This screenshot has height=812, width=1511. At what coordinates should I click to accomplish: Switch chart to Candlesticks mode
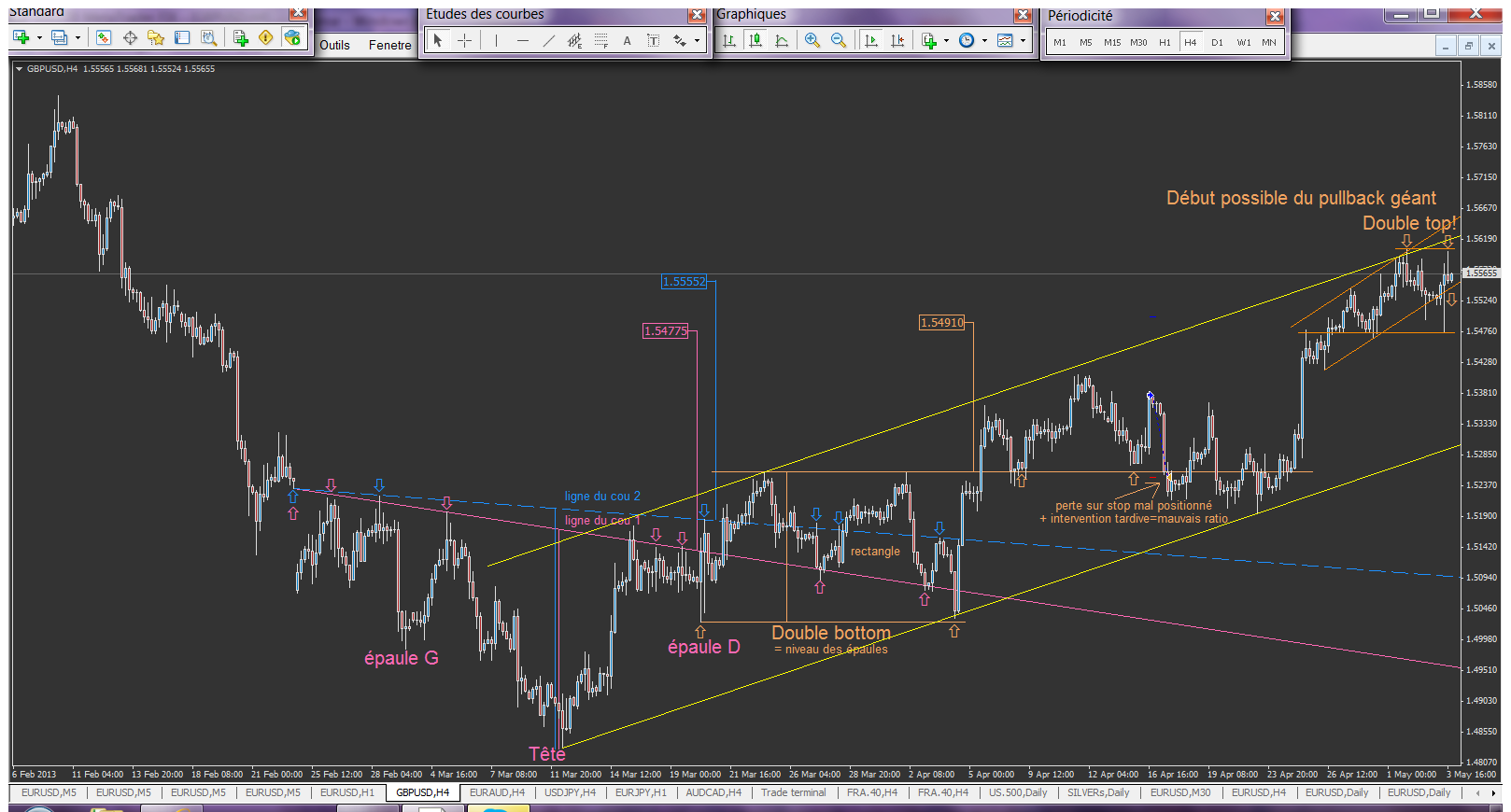(x=755, y=40)
